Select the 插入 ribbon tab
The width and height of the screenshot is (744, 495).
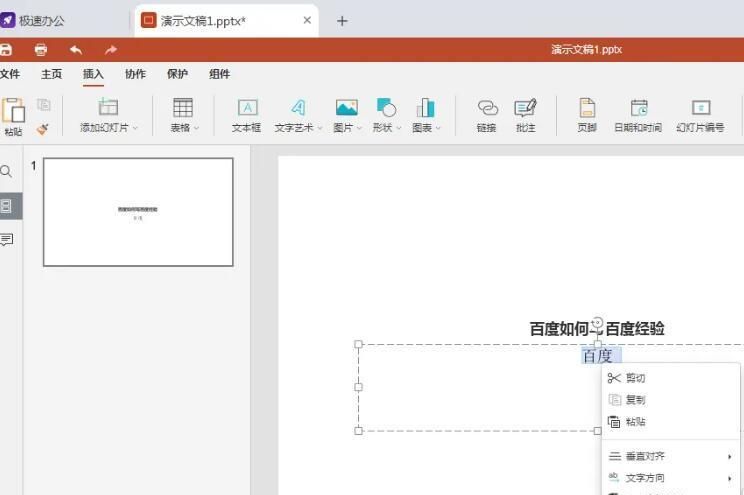[93, 74]
